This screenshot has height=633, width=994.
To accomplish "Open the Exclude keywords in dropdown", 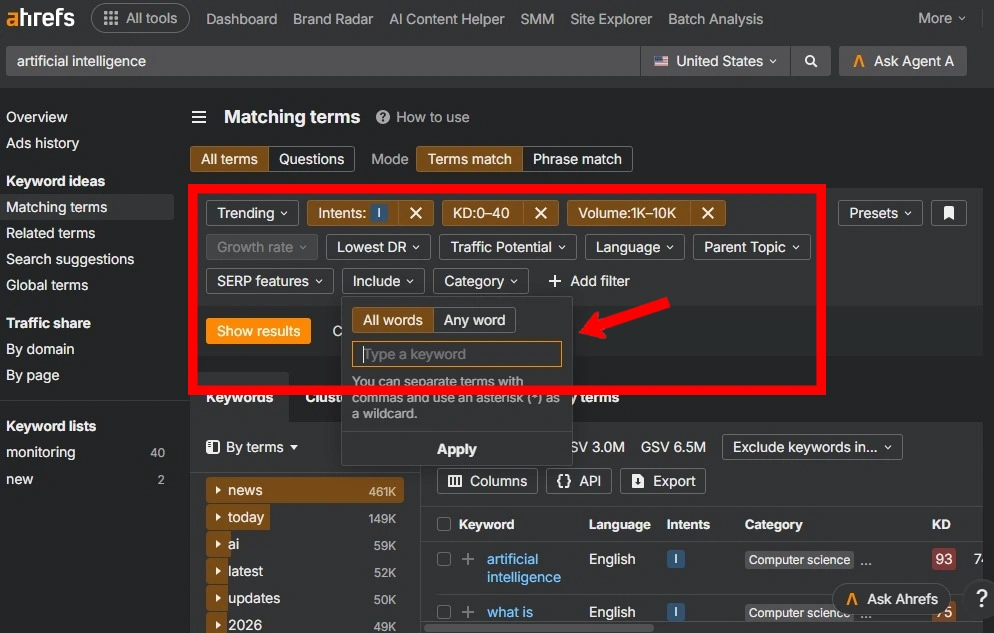I will click(x=812, y=447).
